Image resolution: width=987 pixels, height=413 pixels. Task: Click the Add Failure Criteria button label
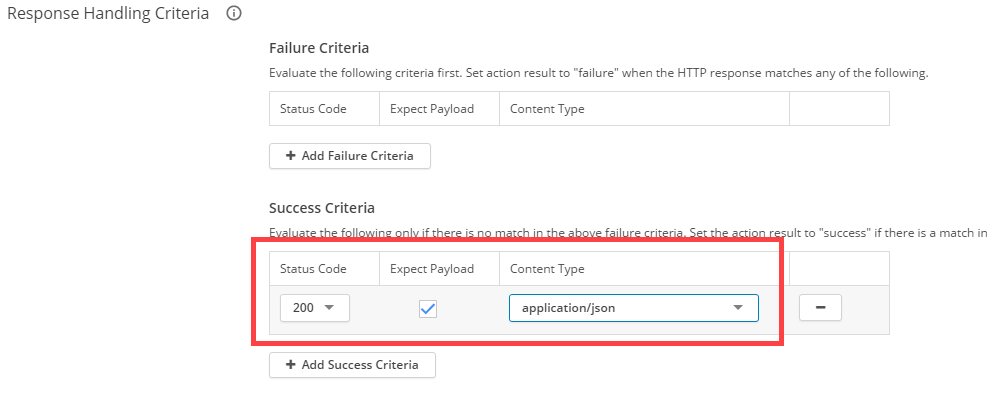[x=358, y=157]
